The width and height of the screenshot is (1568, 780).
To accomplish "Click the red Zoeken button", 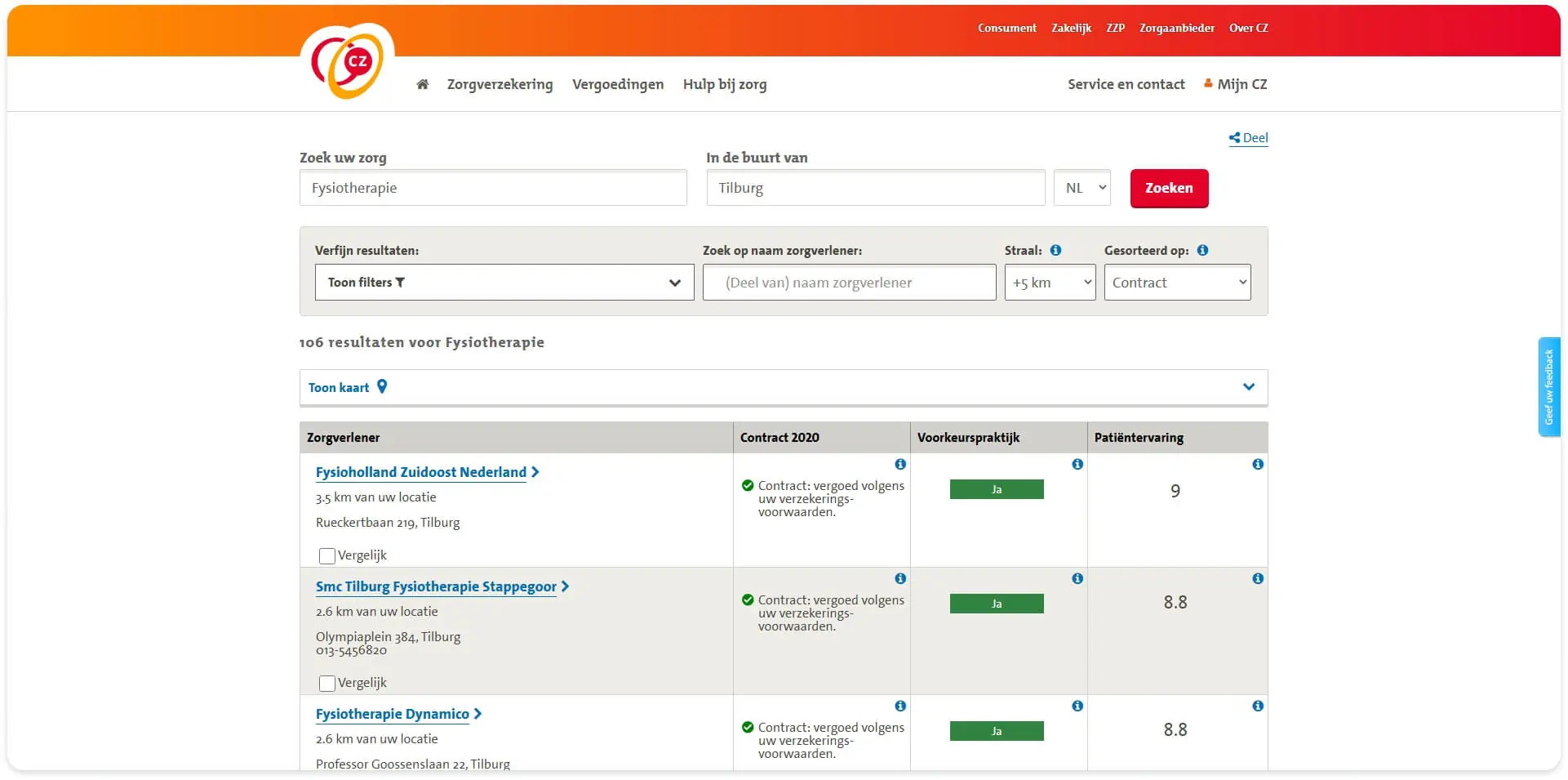I will pos(1169,188).
